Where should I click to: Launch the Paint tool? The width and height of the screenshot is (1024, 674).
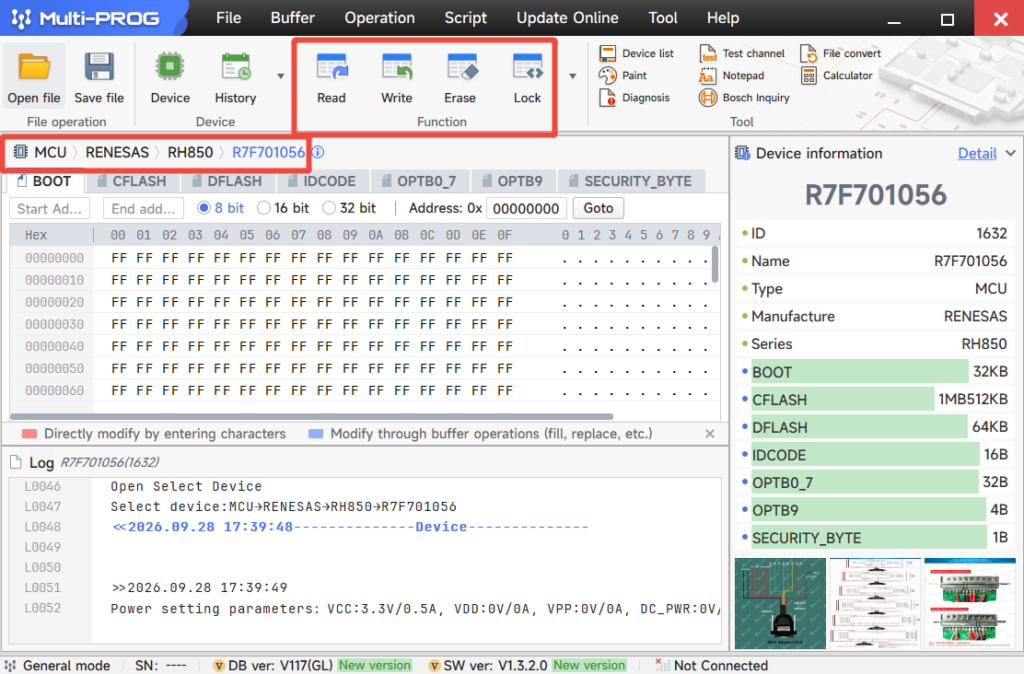click(623, 76)
